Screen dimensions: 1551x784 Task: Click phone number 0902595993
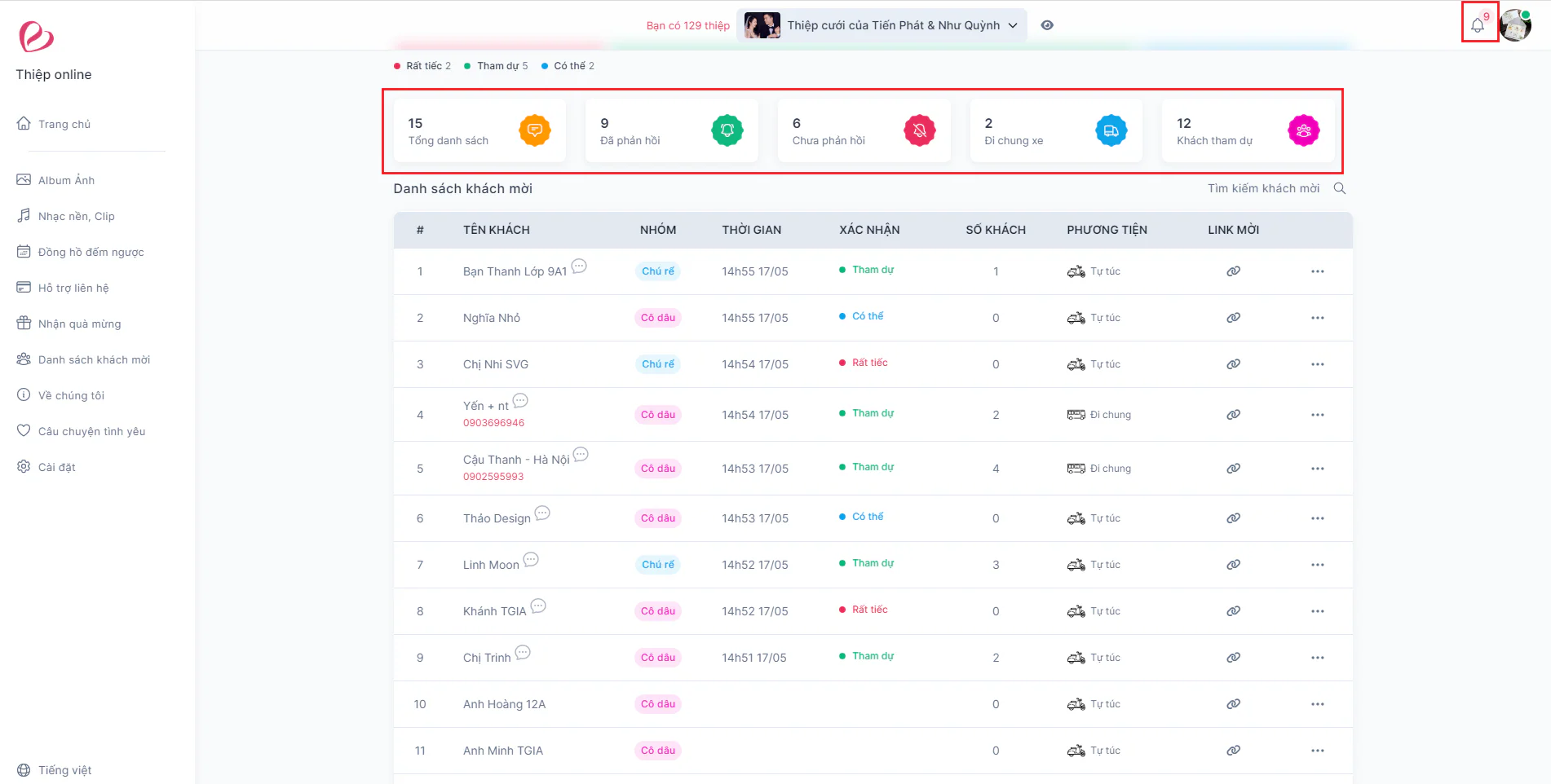493,477
